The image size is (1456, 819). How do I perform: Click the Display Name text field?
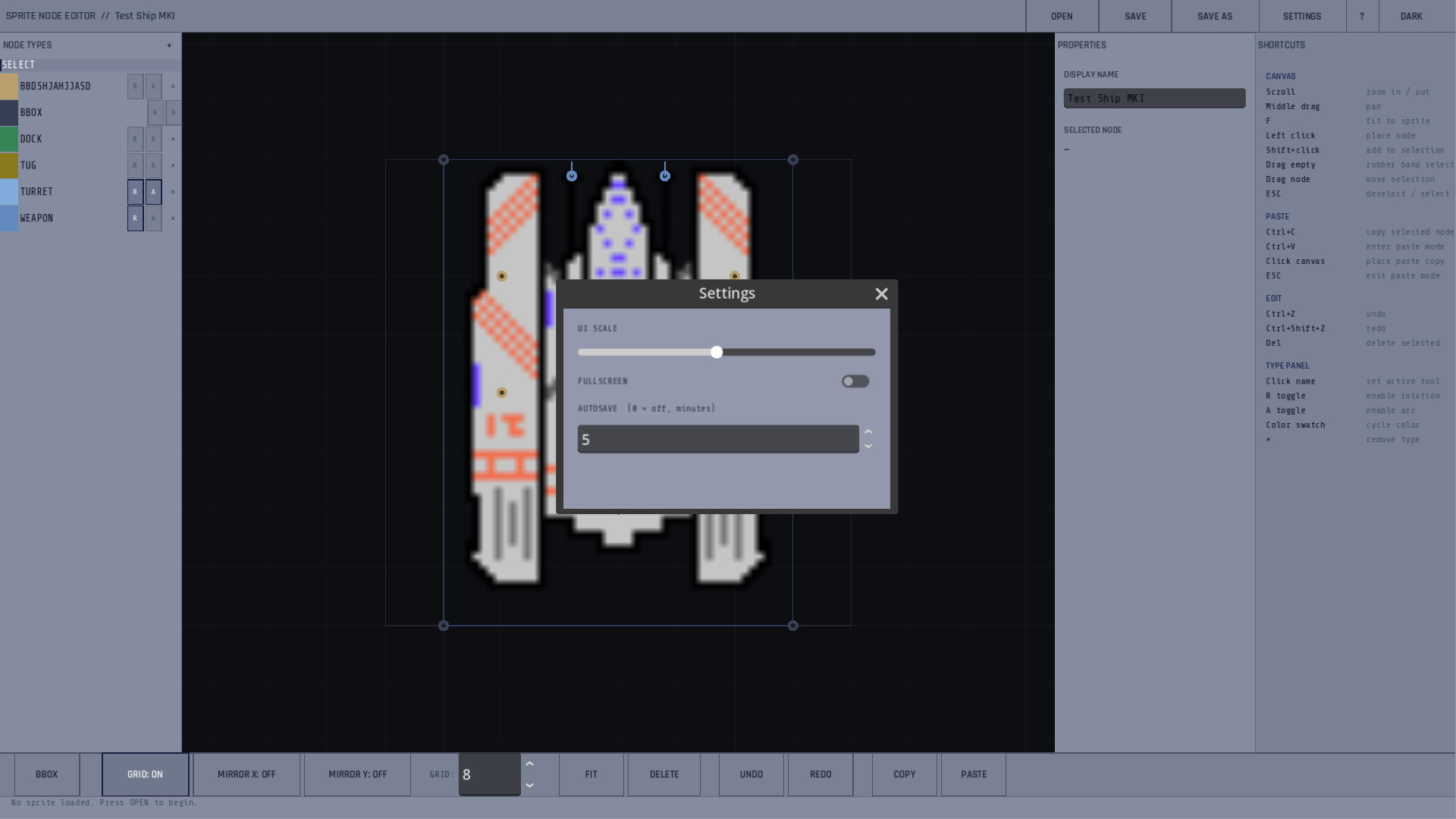(1154, 99)
